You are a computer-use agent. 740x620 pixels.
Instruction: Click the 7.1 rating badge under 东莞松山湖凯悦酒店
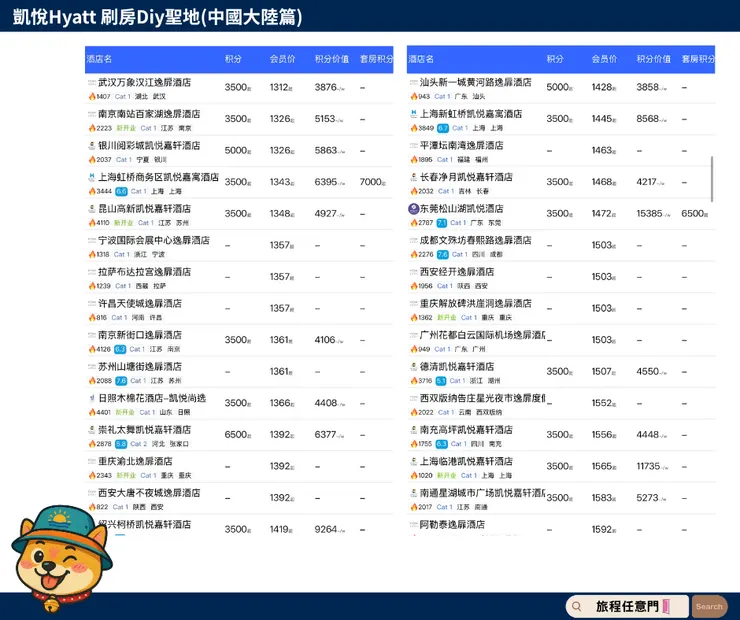(x=441, y=223)
